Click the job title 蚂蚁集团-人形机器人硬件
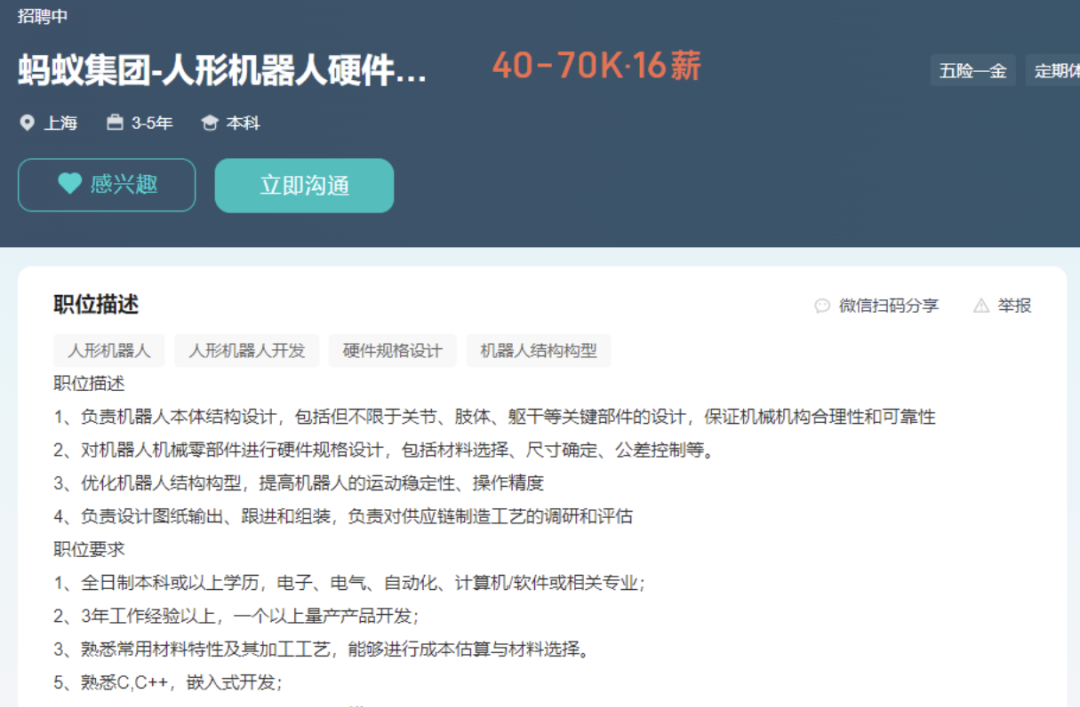This screenshot has height=707, width=1080. (x=222, y=72)
